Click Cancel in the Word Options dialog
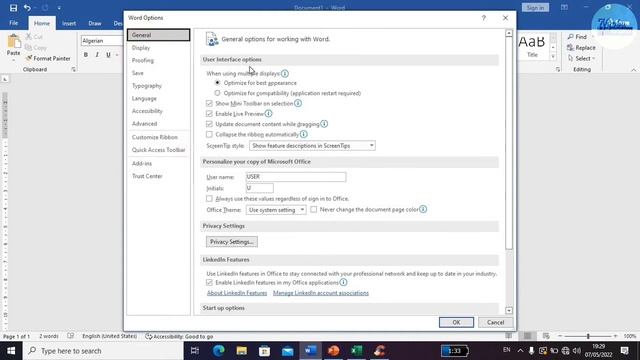This screenshot has width=640, height=360. pyautogui.click(x=495, y=322)
